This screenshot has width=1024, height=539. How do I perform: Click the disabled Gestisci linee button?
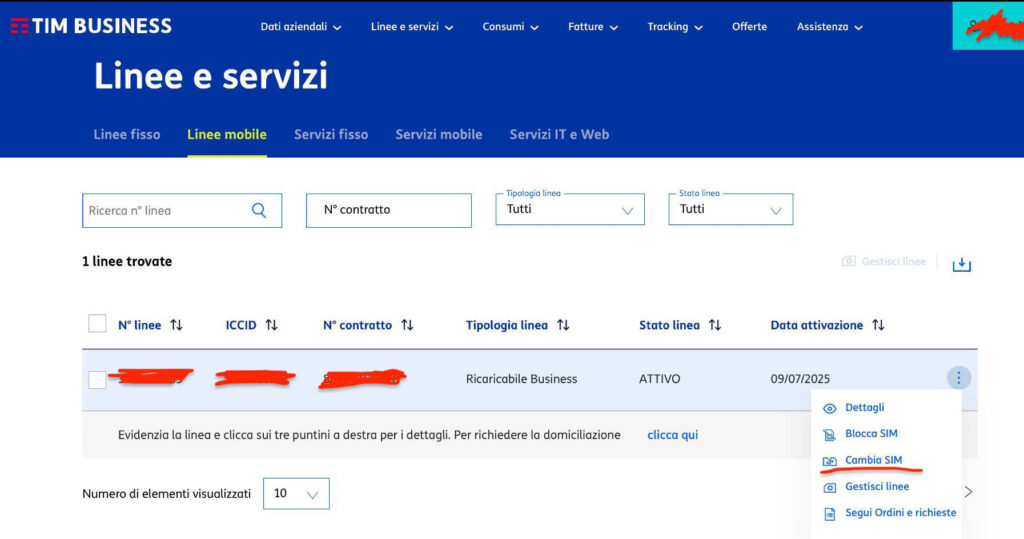click(x=884, y=261)
